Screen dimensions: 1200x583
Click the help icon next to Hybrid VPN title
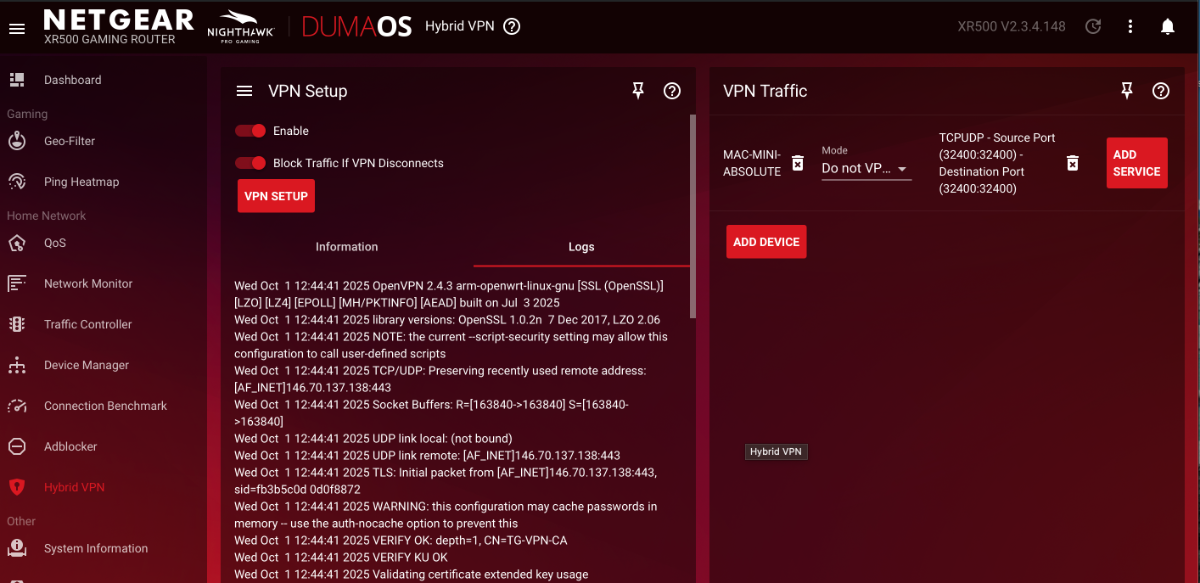pos(512,27)
